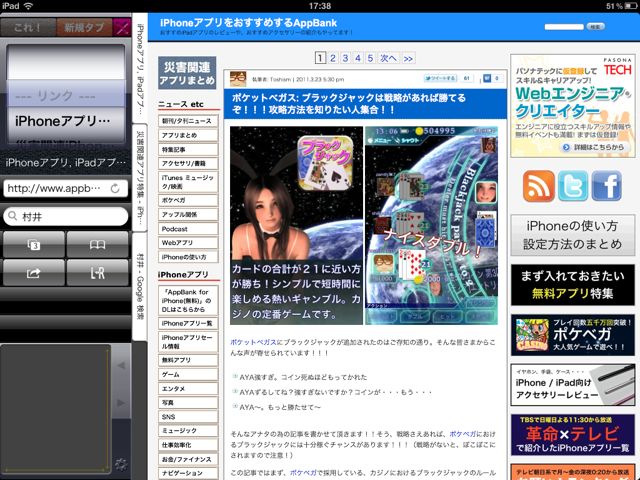Image resolution: width=640 pixels, height=480 pixels.
Task: Select --- リンク --- in the picker wheel
Action: 66,96
